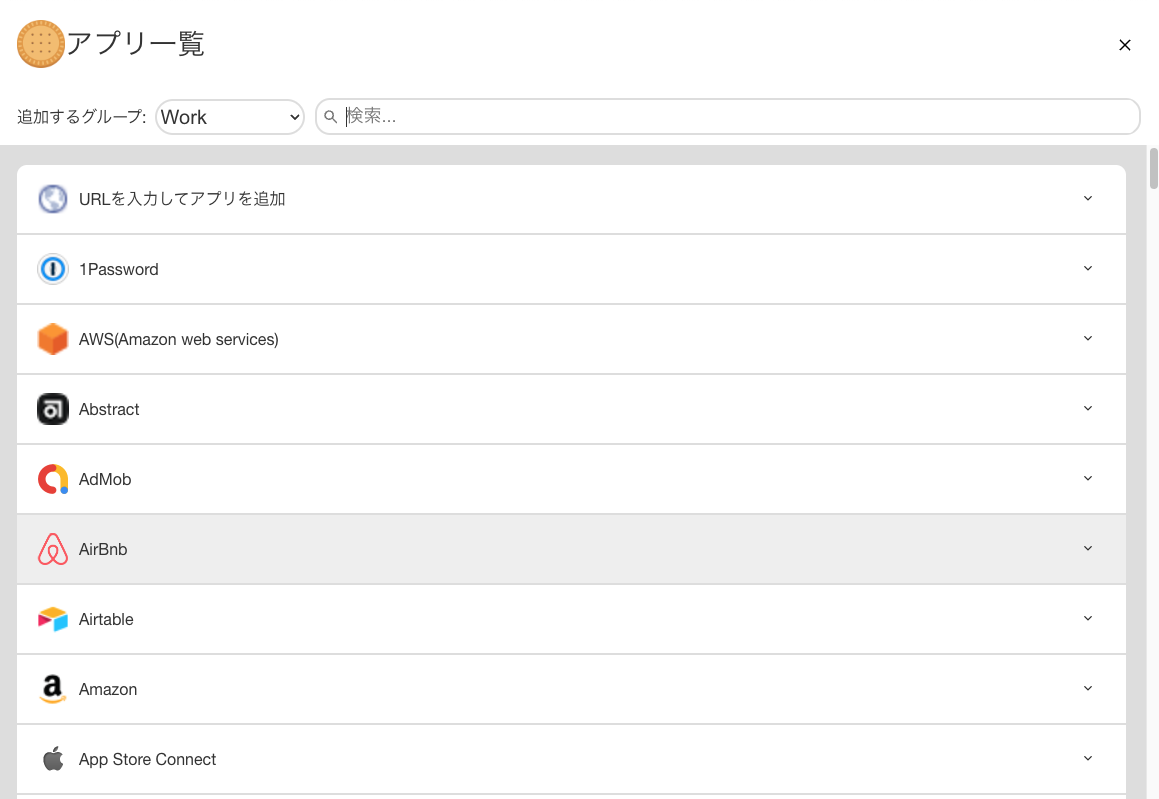Expand the AirBnb row chevron

(1087, 548)
